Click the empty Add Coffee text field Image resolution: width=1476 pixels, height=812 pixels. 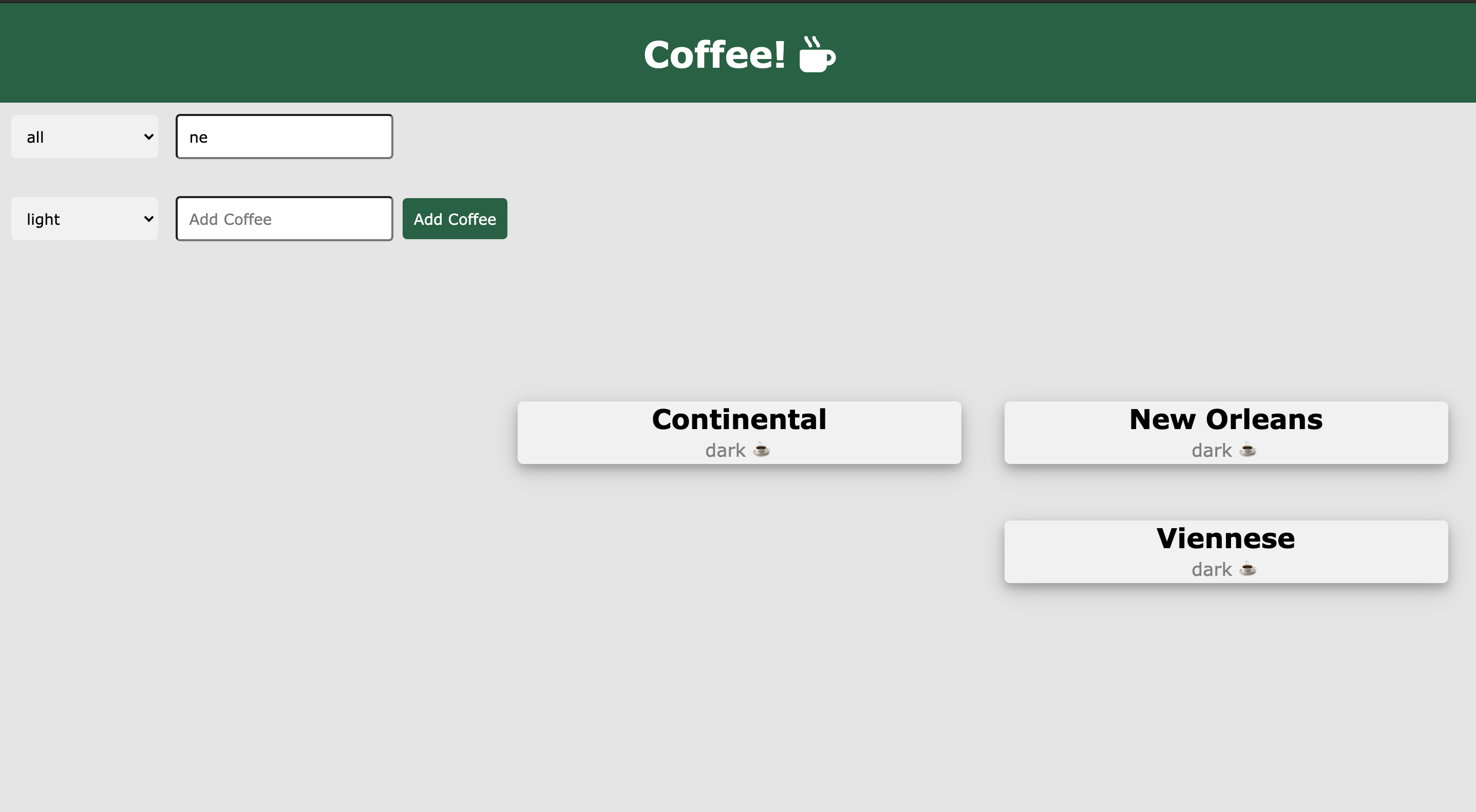283,218
